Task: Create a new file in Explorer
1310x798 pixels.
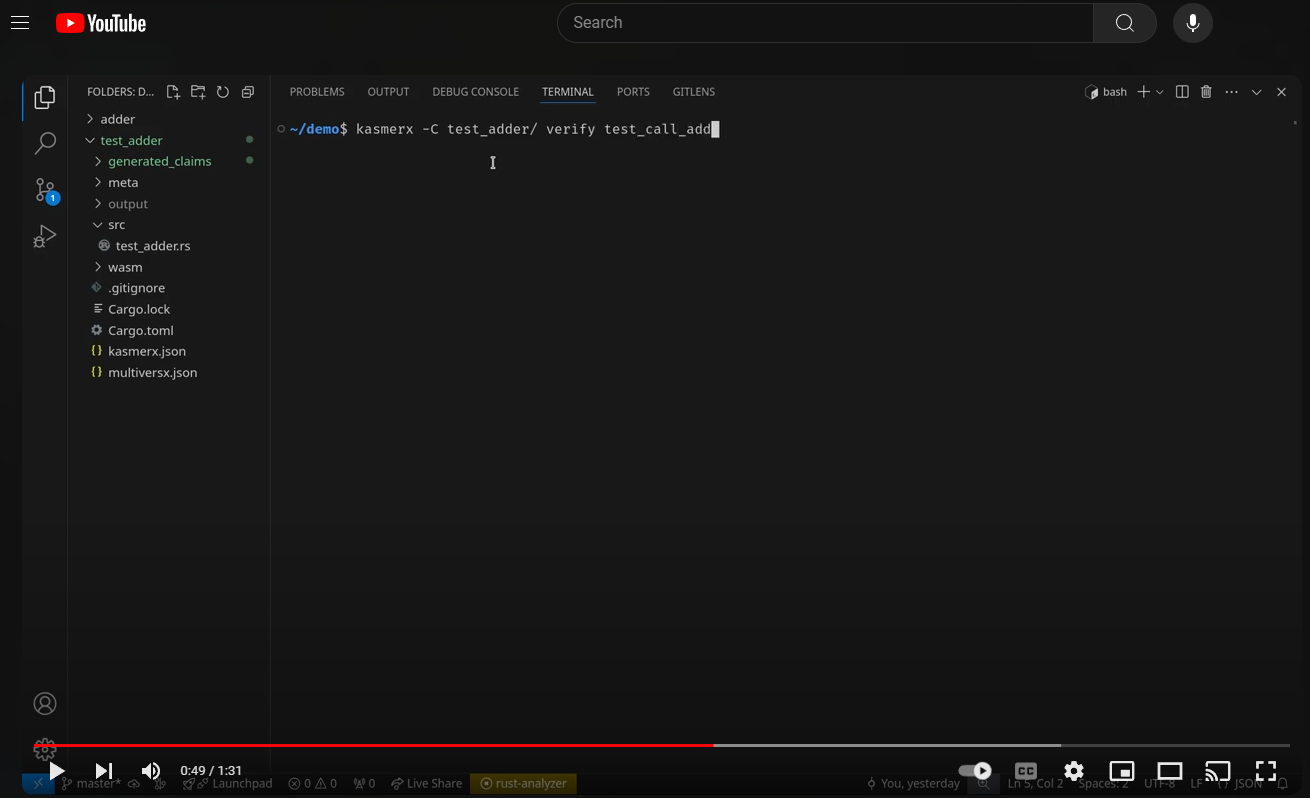Action: click(x=173, y=92)
